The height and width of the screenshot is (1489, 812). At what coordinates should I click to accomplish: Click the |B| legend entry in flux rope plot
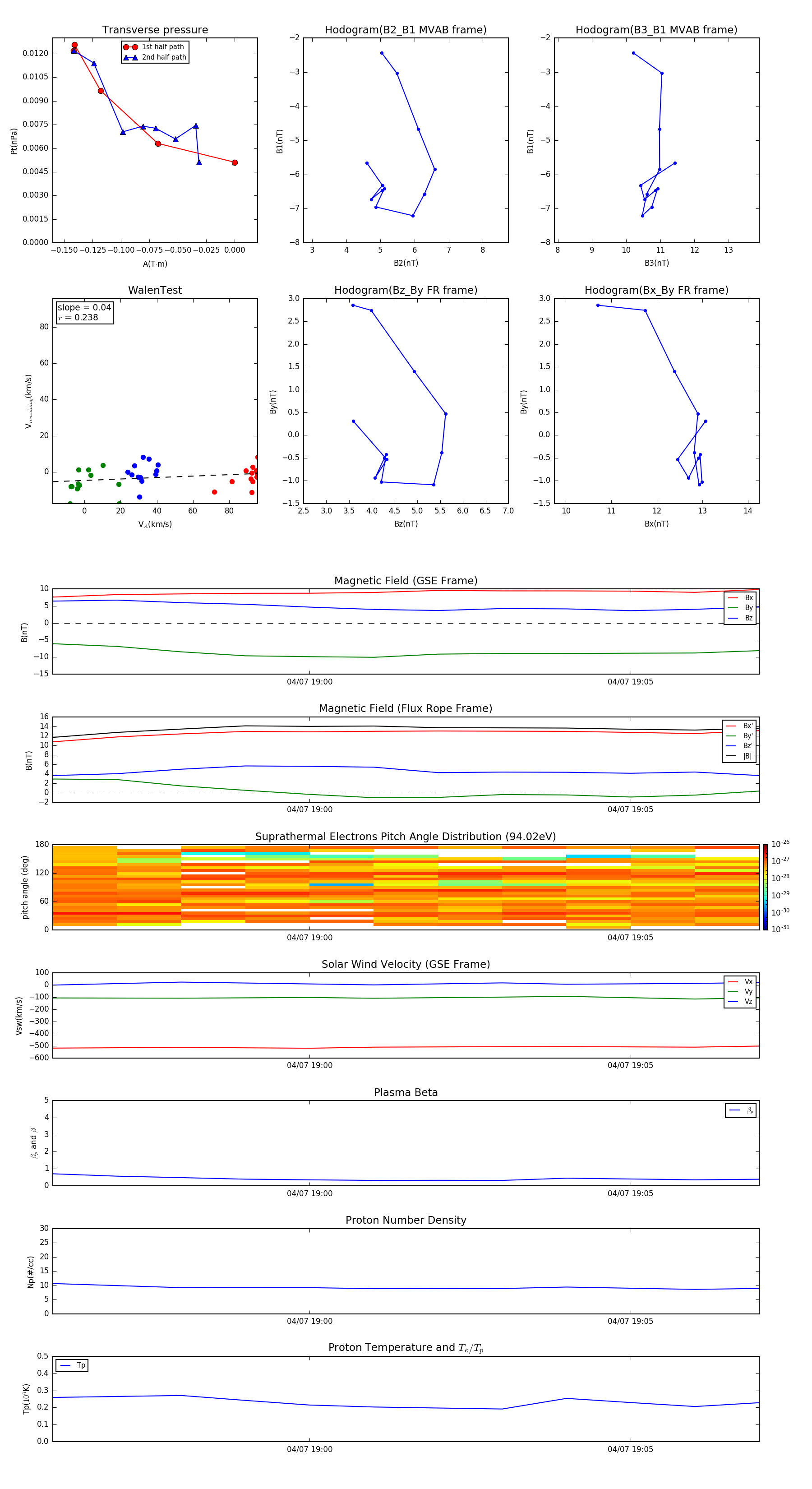[739, 756]
